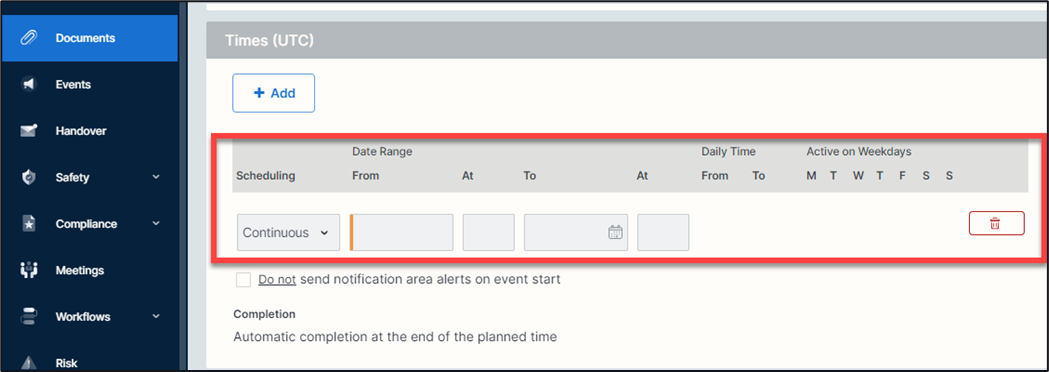1049x372 pixels.
Task: Click the Safety shield icon
Action: pos(29,177)
